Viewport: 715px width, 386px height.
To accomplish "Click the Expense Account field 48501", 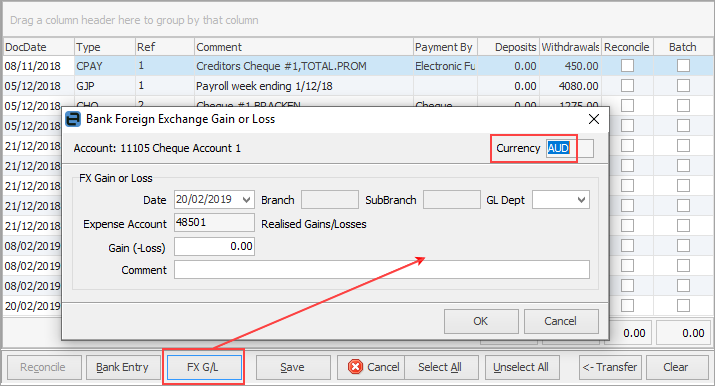I will pyautogui.click(x=214, y=223).
